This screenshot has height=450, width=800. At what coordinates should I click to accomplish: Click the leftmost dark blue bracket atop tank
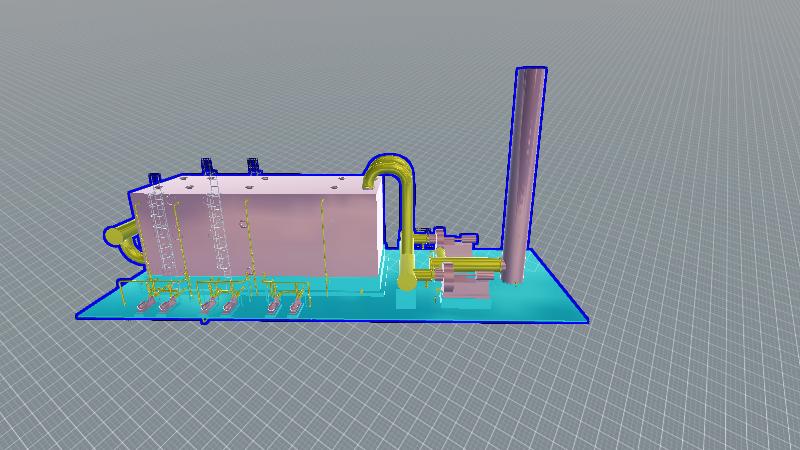click(x=207, y=166)
